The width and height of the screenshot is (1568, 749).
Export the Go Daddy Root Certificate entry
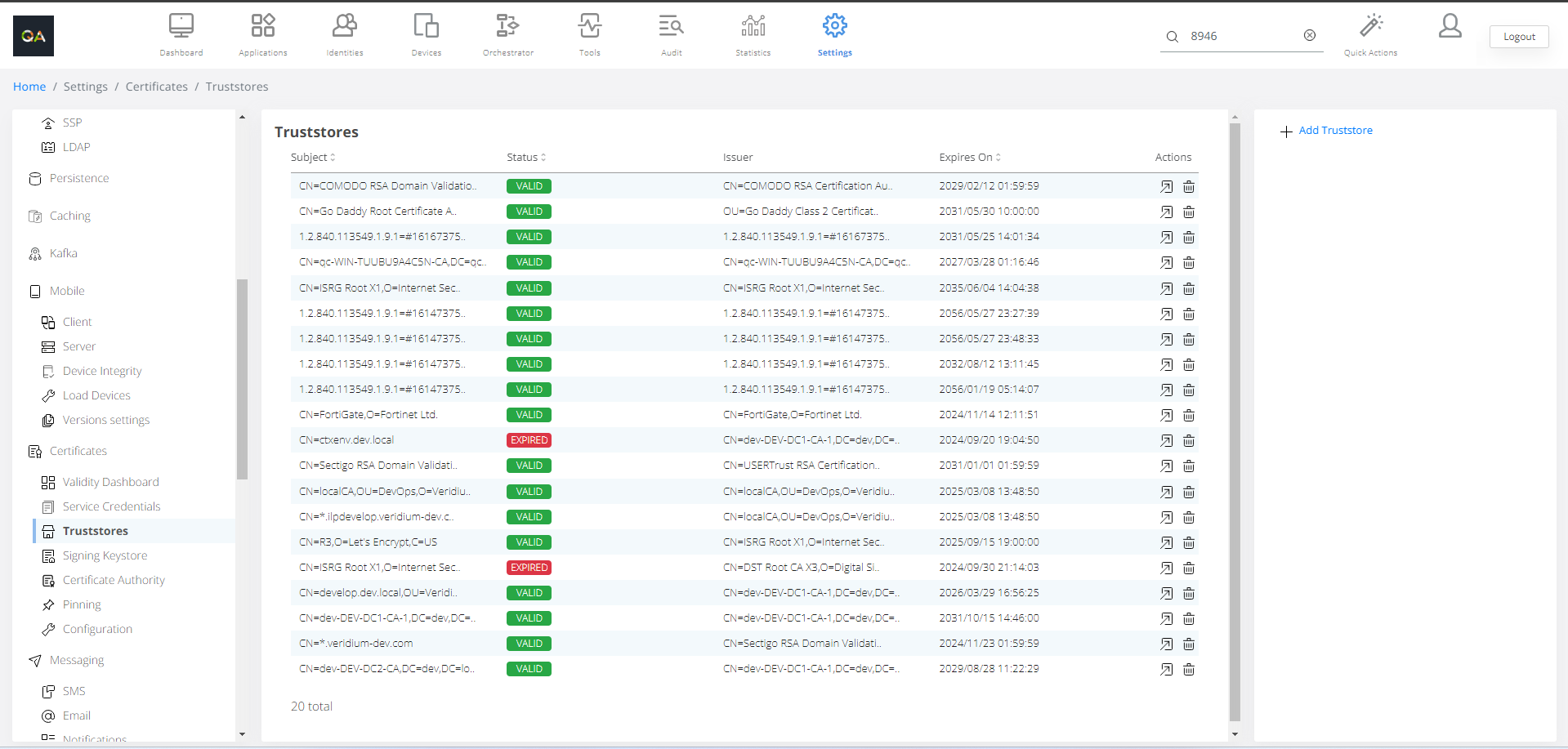coord(1166,212)
